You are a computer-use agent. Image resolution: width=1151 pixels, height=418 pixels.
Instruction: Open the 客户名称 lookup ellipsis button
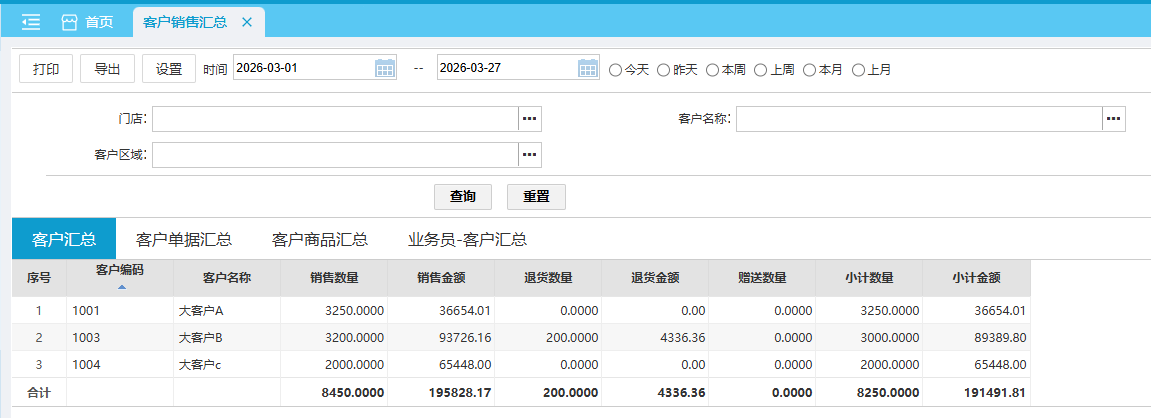click(x=1114, y=119)
